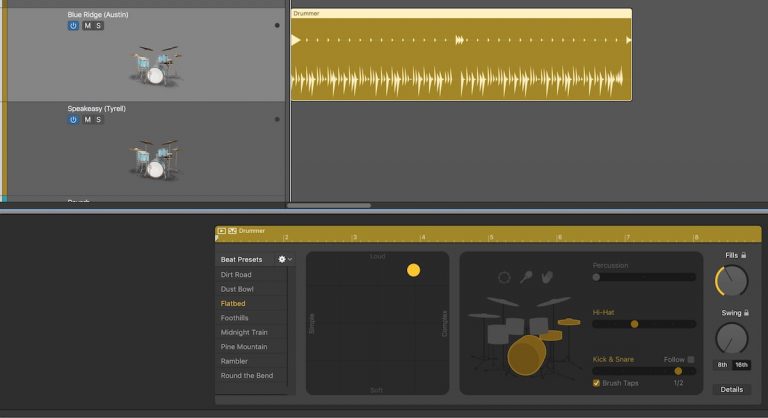Click record-enable dot on Blue Ridge track
This screenshot has width=768, height=418.
pyautogui.click(x=277, y=25)
